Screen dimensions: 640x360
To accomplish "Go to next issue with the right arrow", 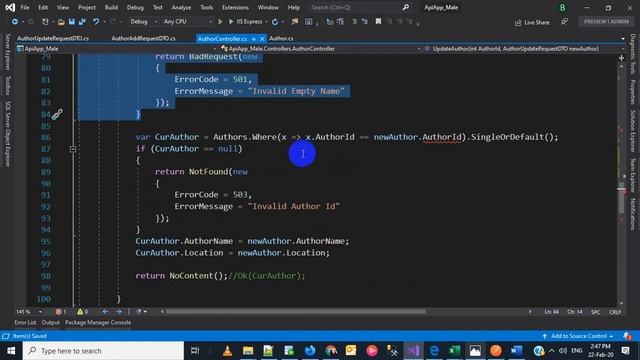I will 119,312.
